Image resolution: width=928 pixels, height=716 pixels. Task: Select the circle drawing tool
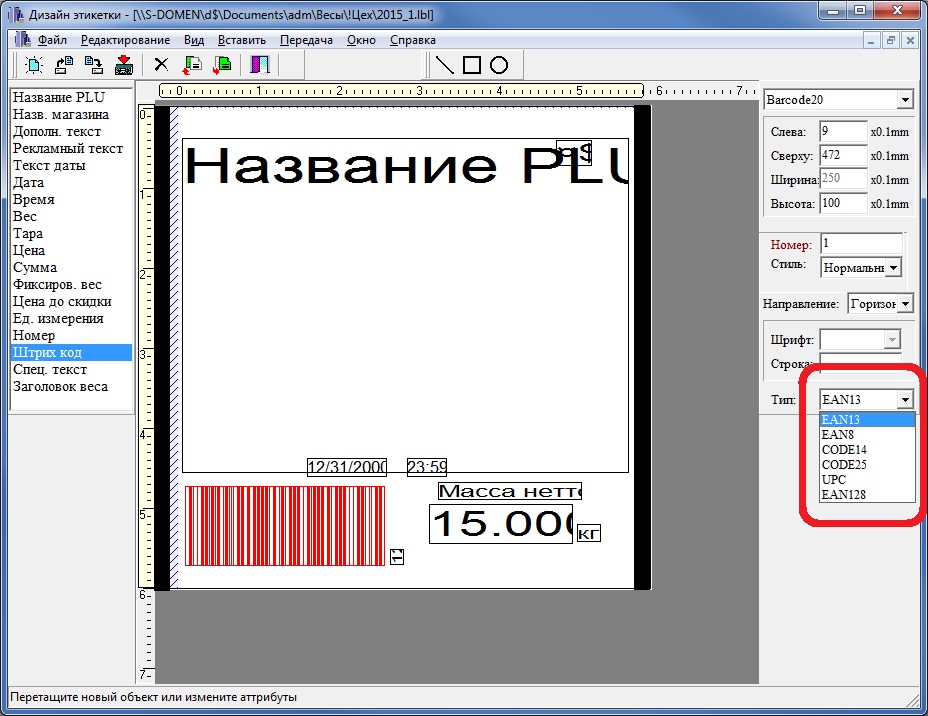499,65
